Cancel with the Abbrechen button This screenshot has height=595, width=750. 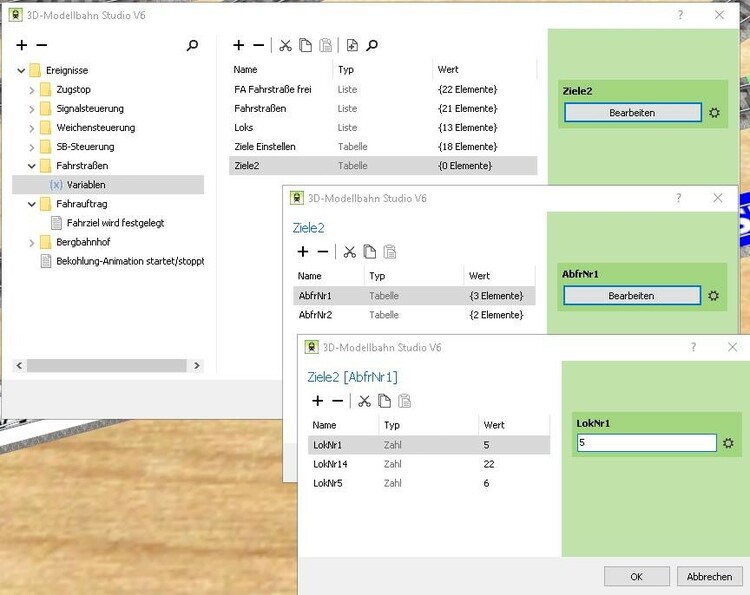click(709, 576)
